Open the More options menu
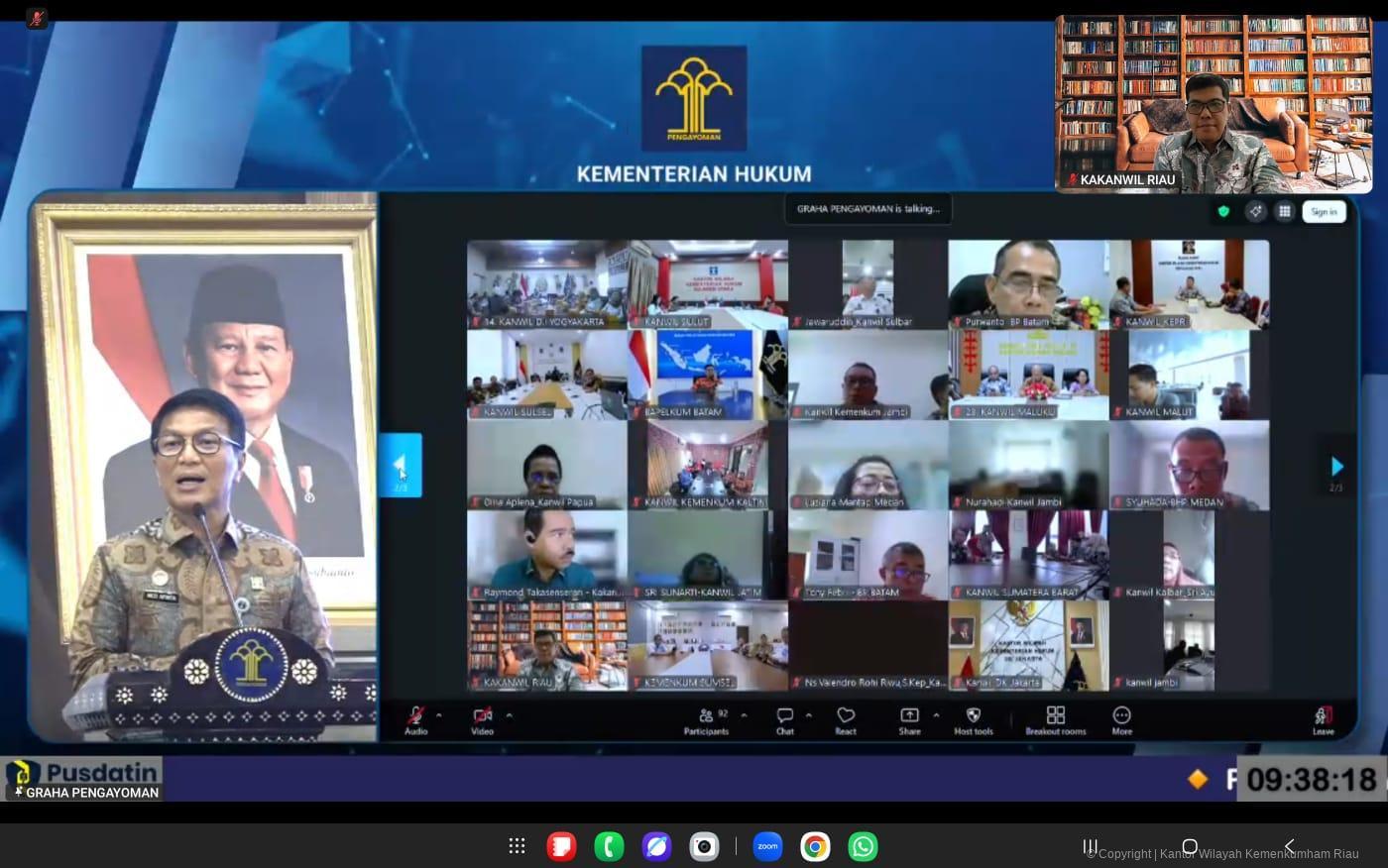Viewport: 1388px width, 868px height. click(x=1121, y=719)
